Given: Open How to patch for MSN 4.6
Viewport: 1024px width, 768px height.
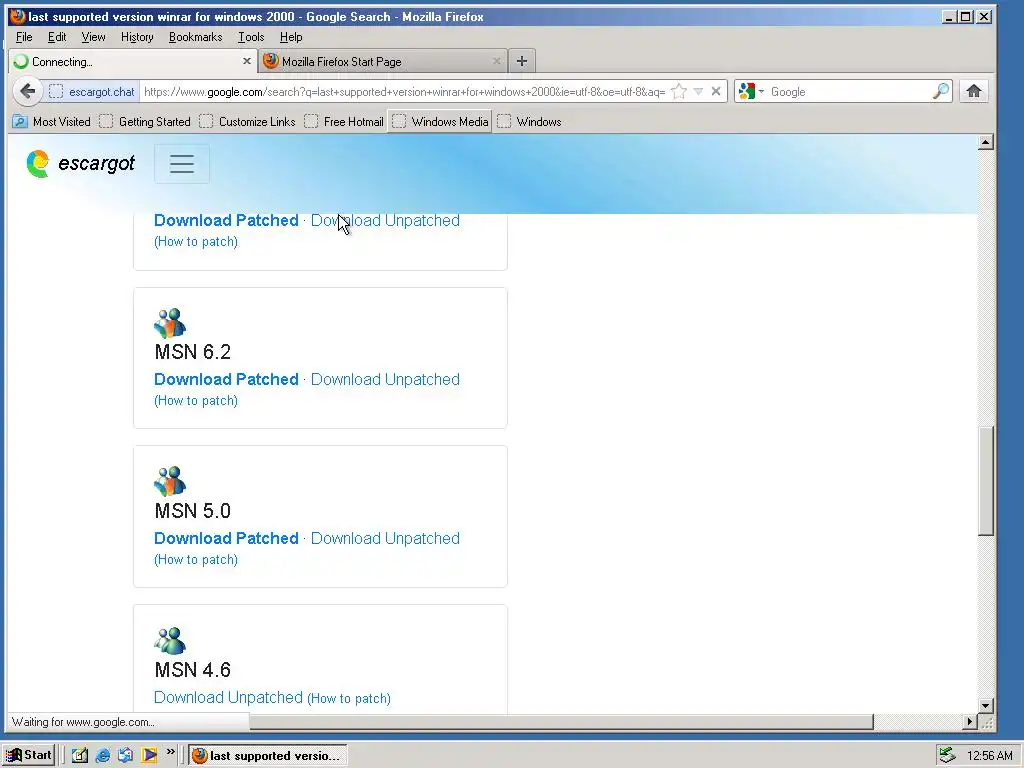Looking at the screenshot, I should point(349,699).
